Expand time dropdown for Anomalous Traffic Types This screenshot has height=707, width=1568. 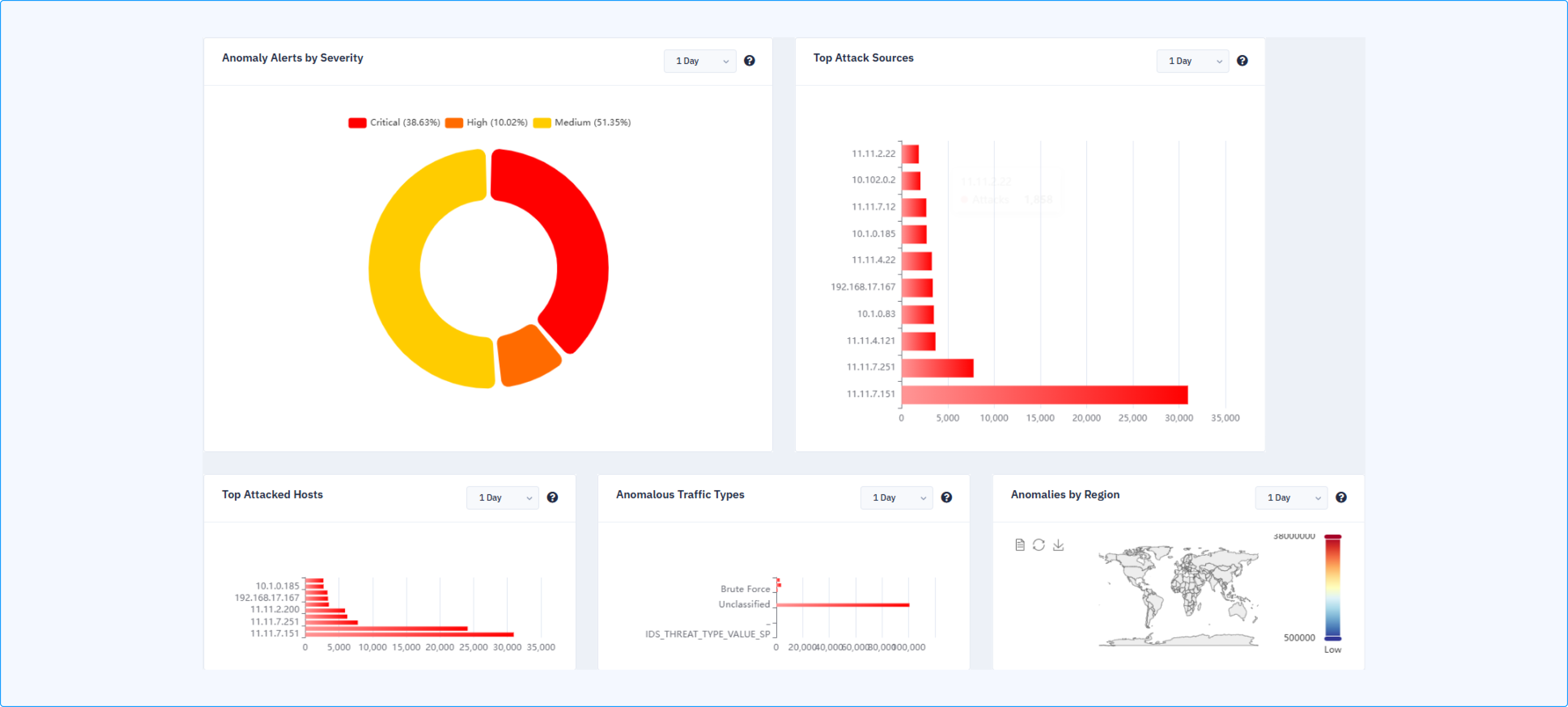tap(896, 497)
